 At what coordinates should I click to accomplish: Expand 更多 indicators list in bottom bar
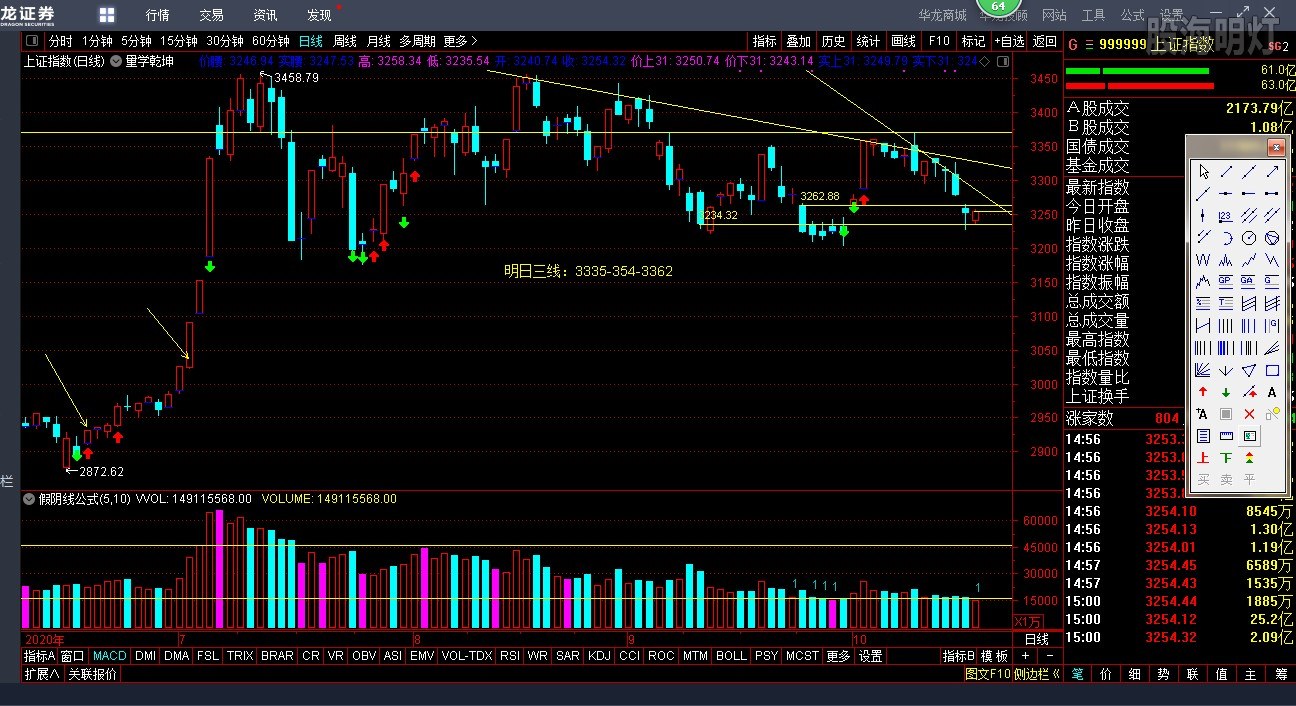pos(838,656)
